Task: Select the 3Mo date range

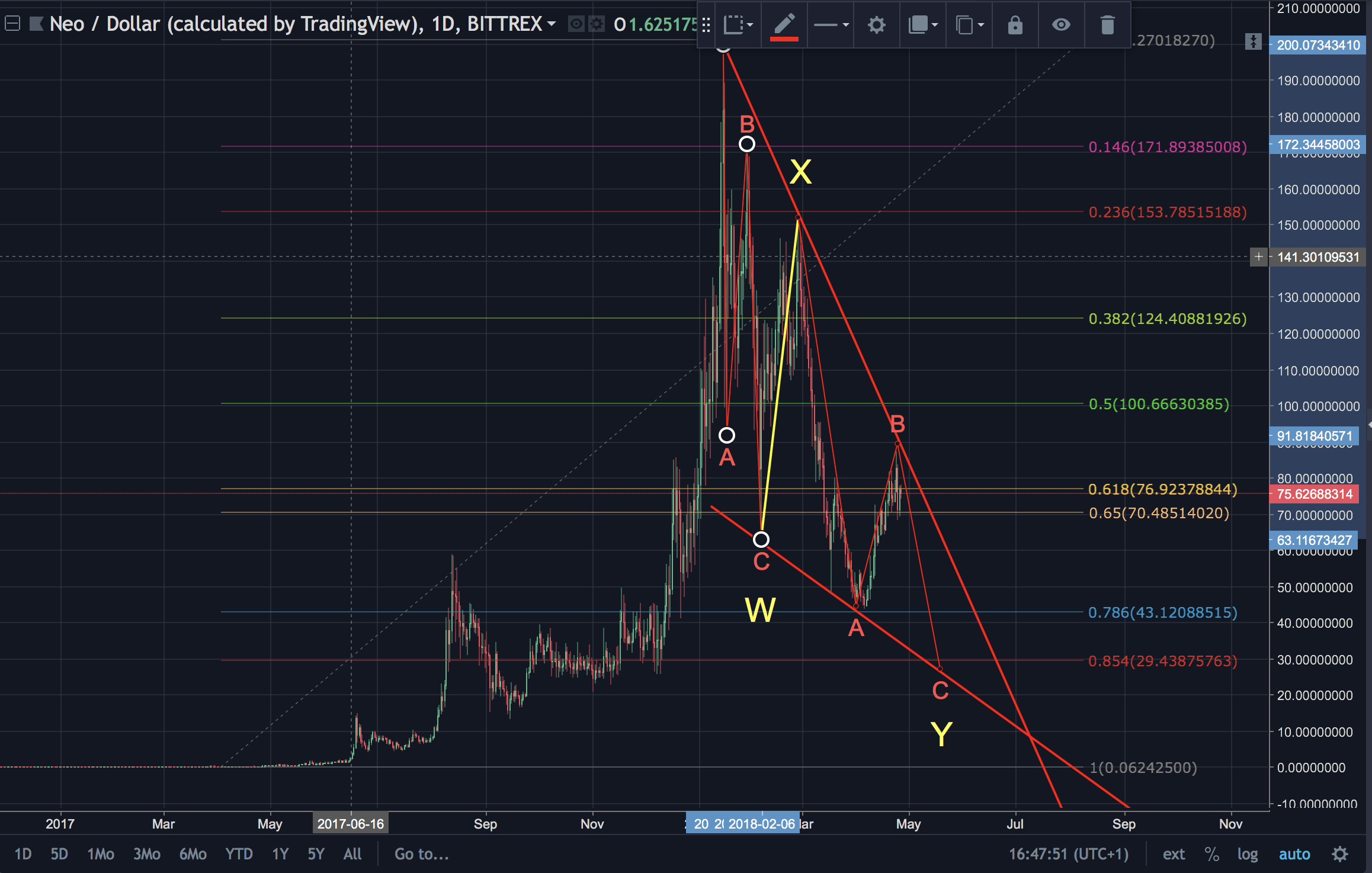Action: 146,854
